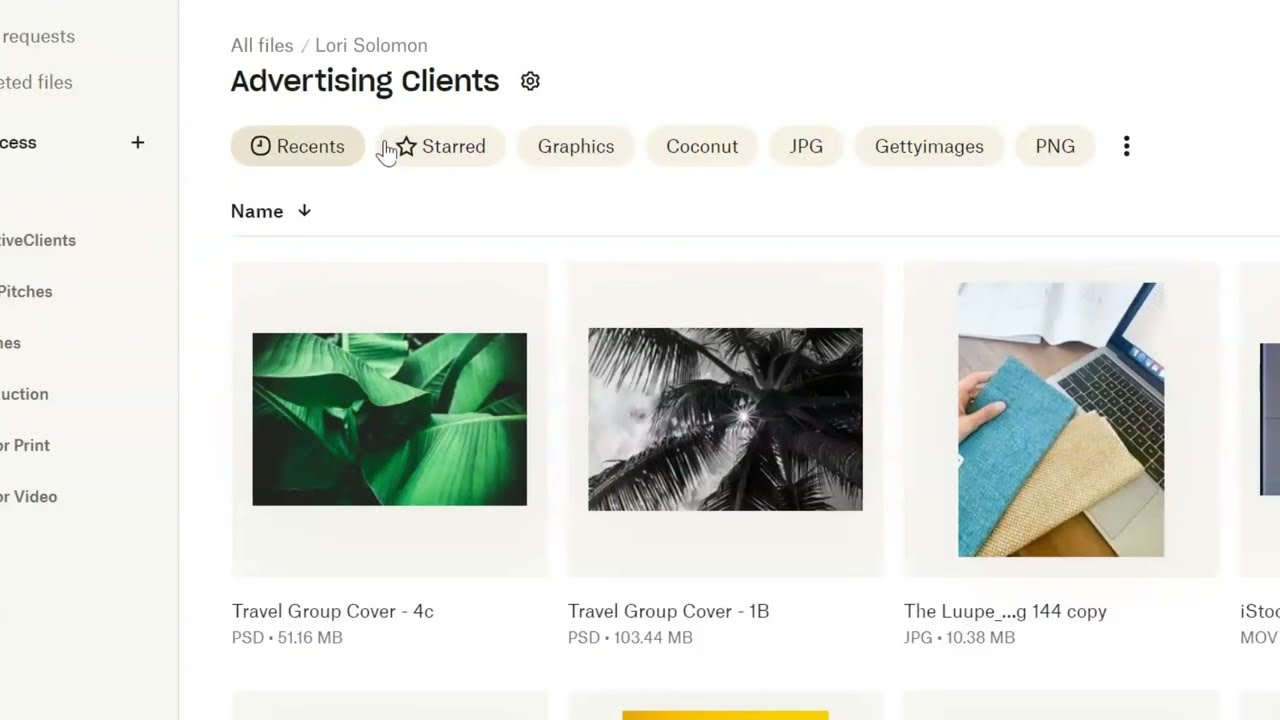Toggle the Graphics filter chip
Image resolution: width=1280 pixels, height=720 pixels.
576,146
